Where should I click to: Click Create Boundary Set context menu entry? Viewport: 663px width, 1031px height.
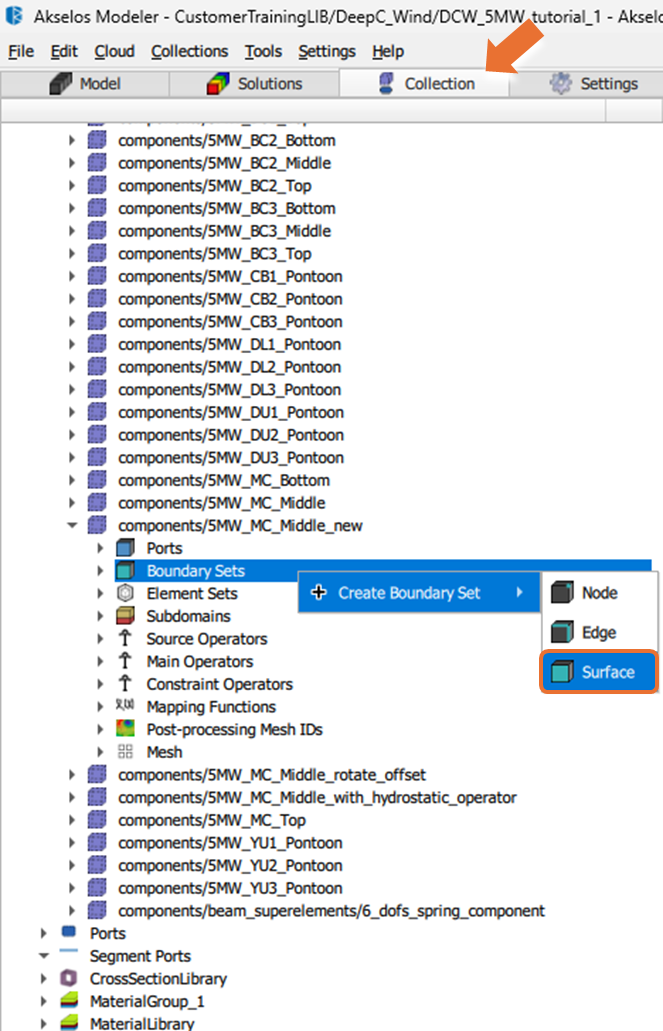(x=419, y=592)
